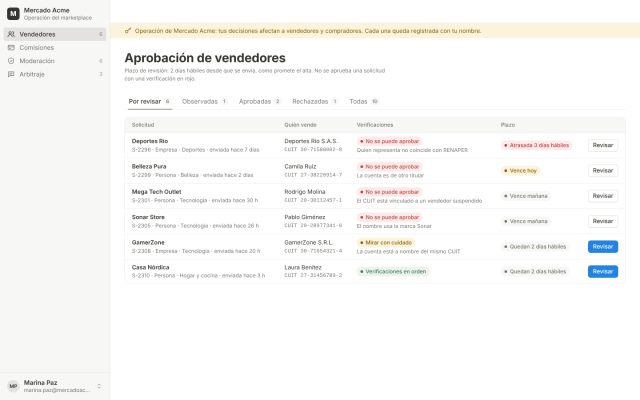Click seller name Deportes Río S.A.S.
This screenshot has width=640, height=400.
click(x=311, y=141)
